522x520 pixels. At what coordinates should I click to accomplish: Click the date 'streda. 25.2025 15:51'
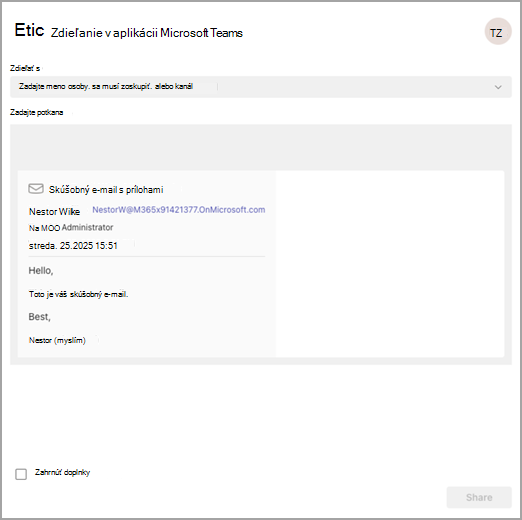pyautogui.click(x=73, y=246)
